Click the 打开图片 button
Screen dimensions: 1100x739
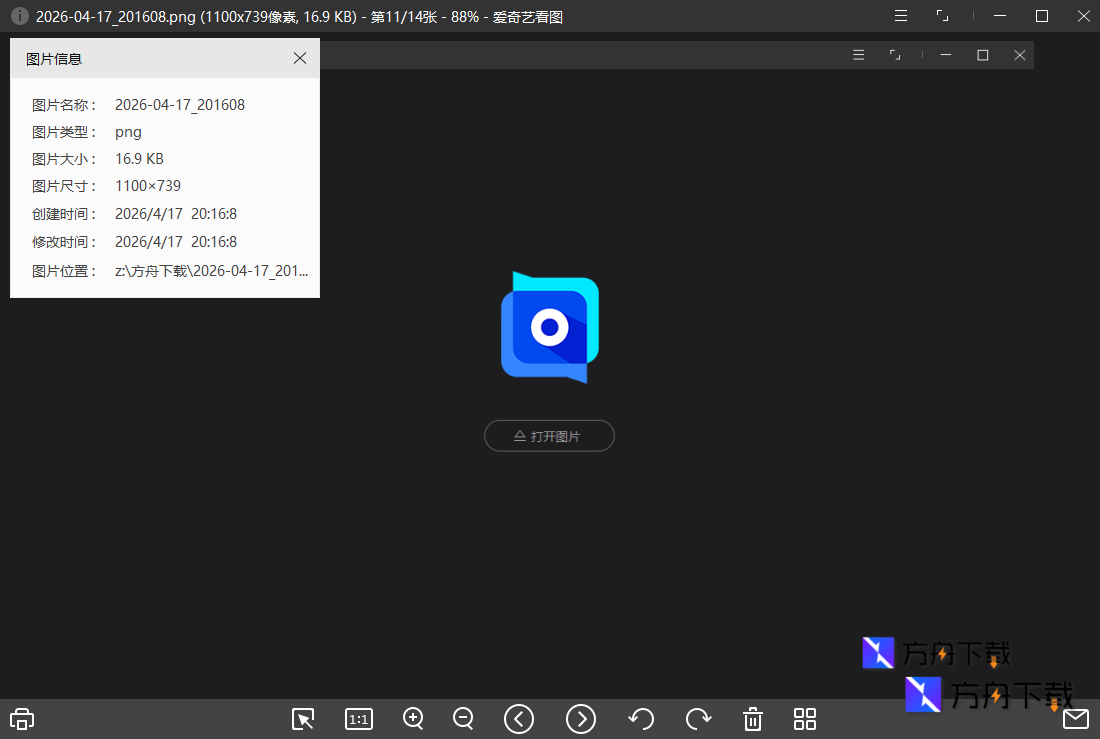[x=549, y=435]
